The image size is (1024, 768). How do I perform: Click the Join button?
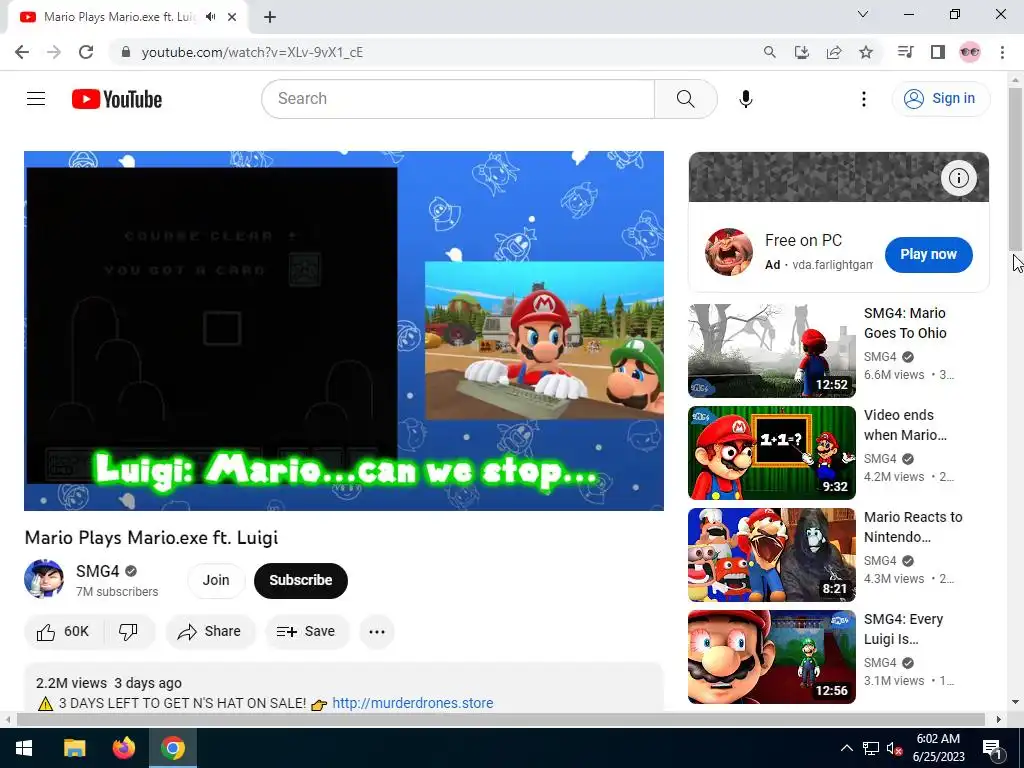point(216,580)
